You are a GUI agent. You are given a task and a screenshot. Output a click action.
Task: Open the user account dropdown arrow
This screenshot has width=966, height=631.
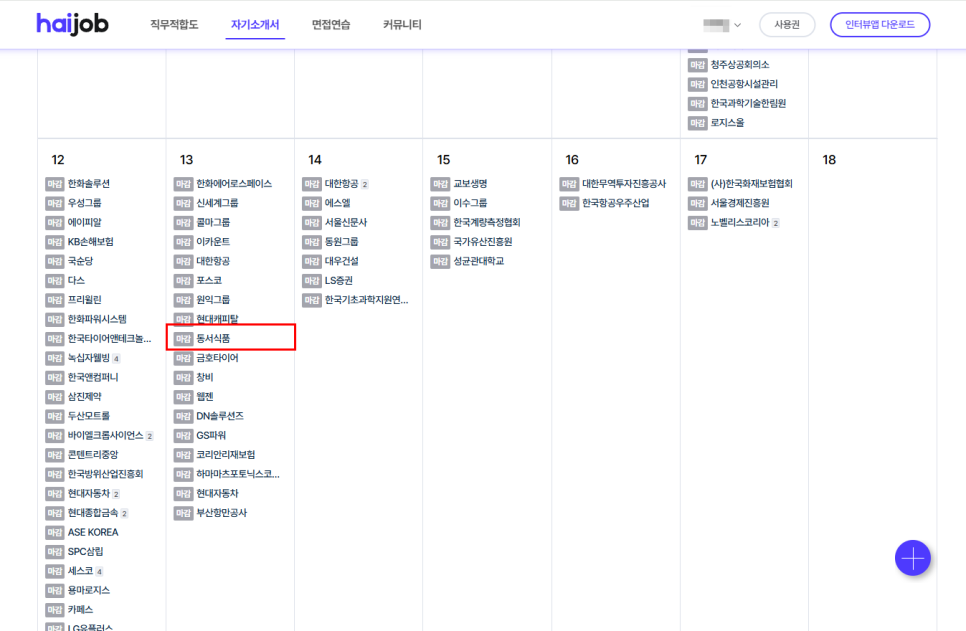tap(738, 25)
